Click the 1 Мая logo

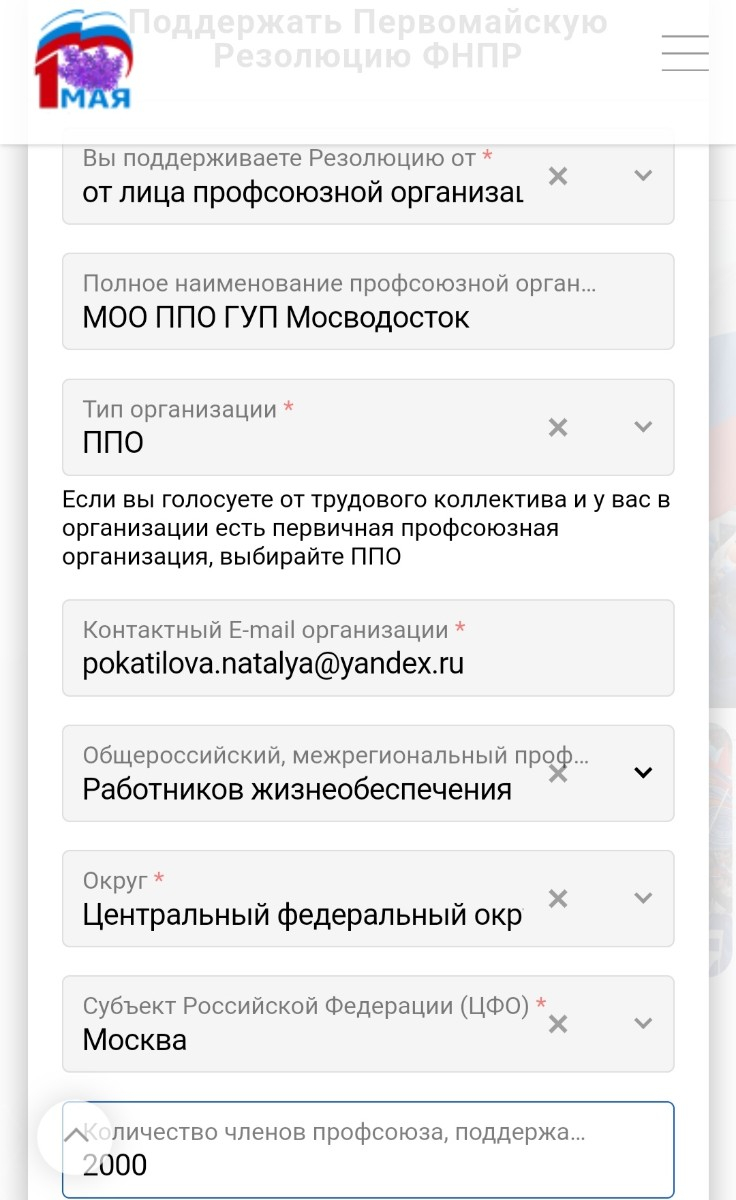[x=84, y=61]
